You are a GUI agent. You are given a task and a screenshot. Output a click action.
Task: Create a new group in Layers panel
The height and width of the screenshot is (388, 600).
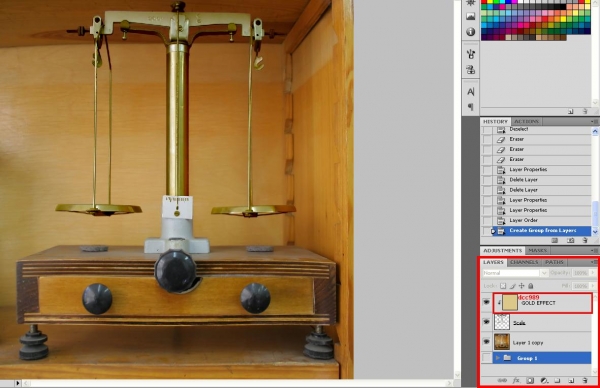557,380
